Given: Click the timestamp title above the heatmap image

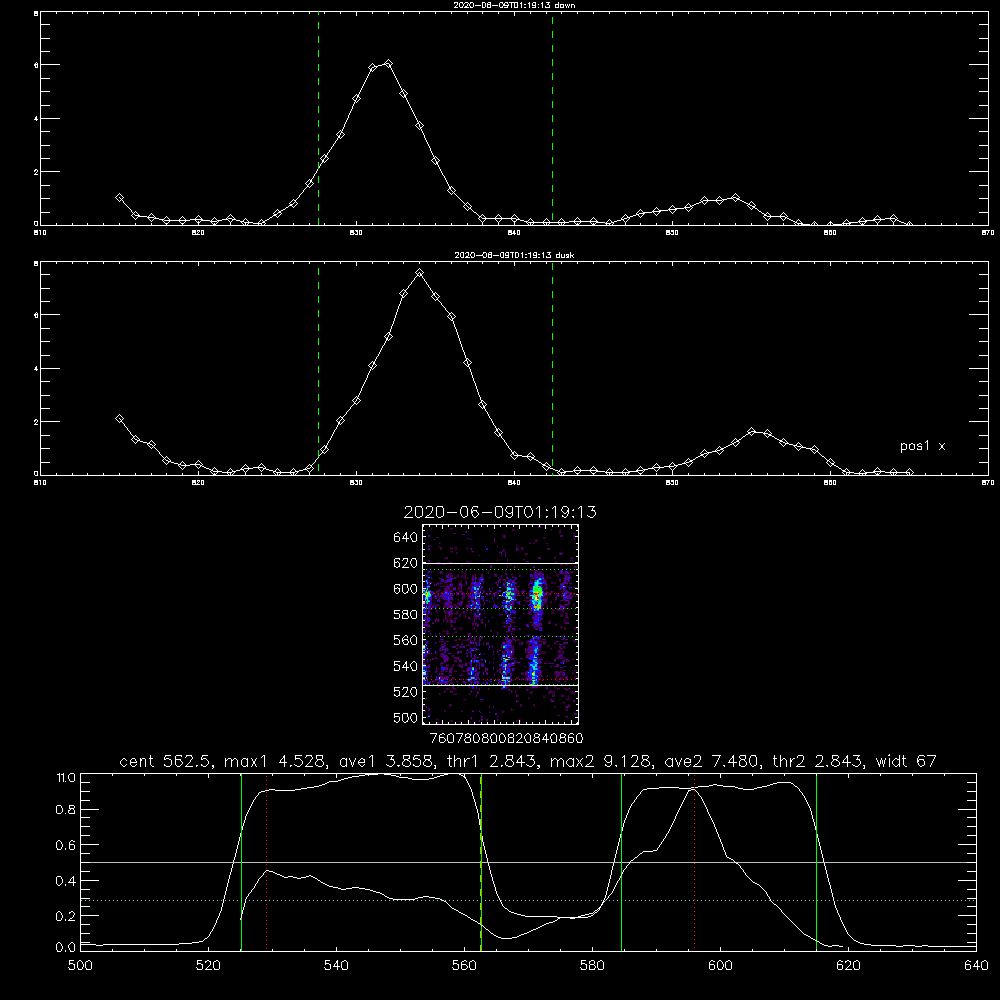Looking at the screenshot, I should 500,512.
